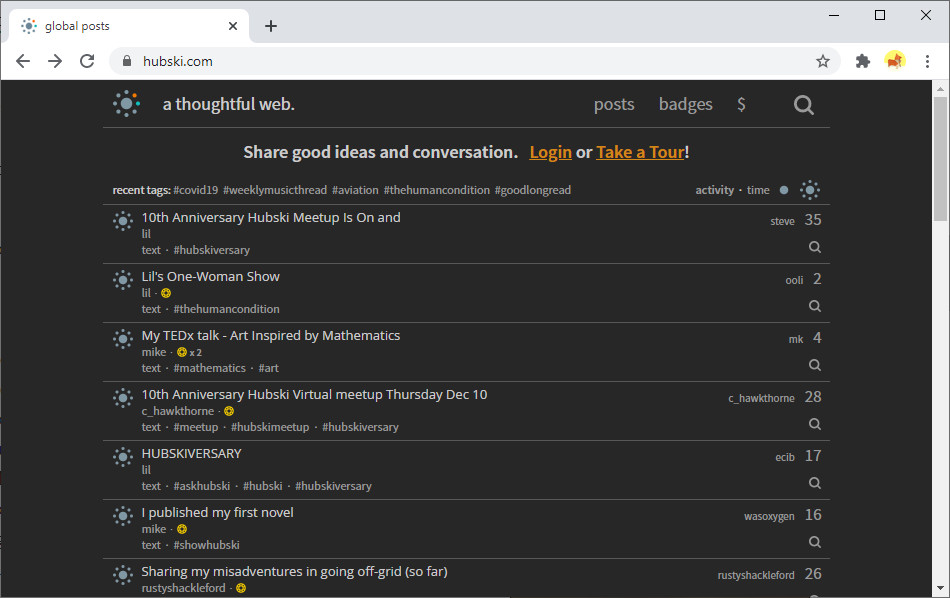
Task: Sort posts by activity
Action: click(714, 190)
